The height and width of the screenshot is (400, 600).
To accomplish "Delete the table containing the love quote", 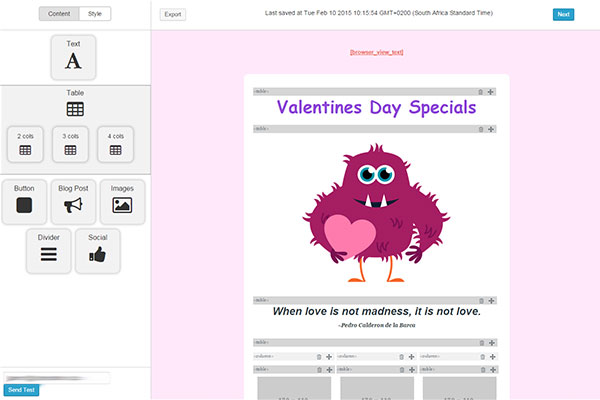I will click(481, 301).
